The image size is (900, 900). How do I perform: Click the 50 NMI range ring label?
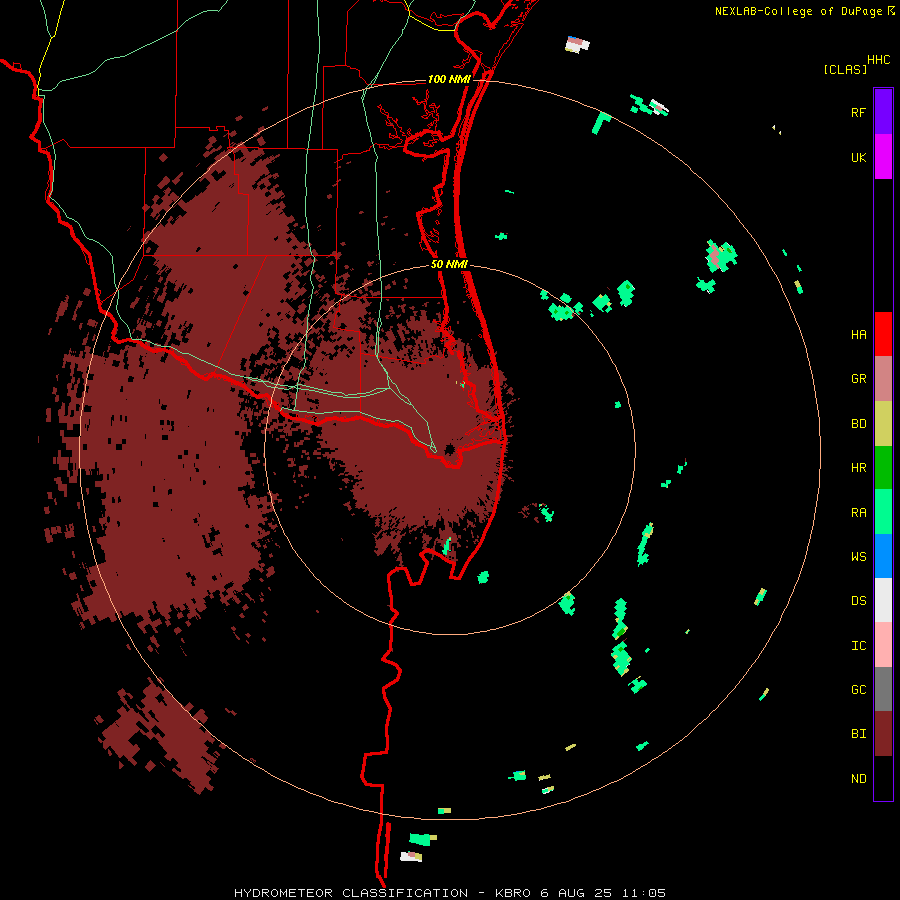449,264
